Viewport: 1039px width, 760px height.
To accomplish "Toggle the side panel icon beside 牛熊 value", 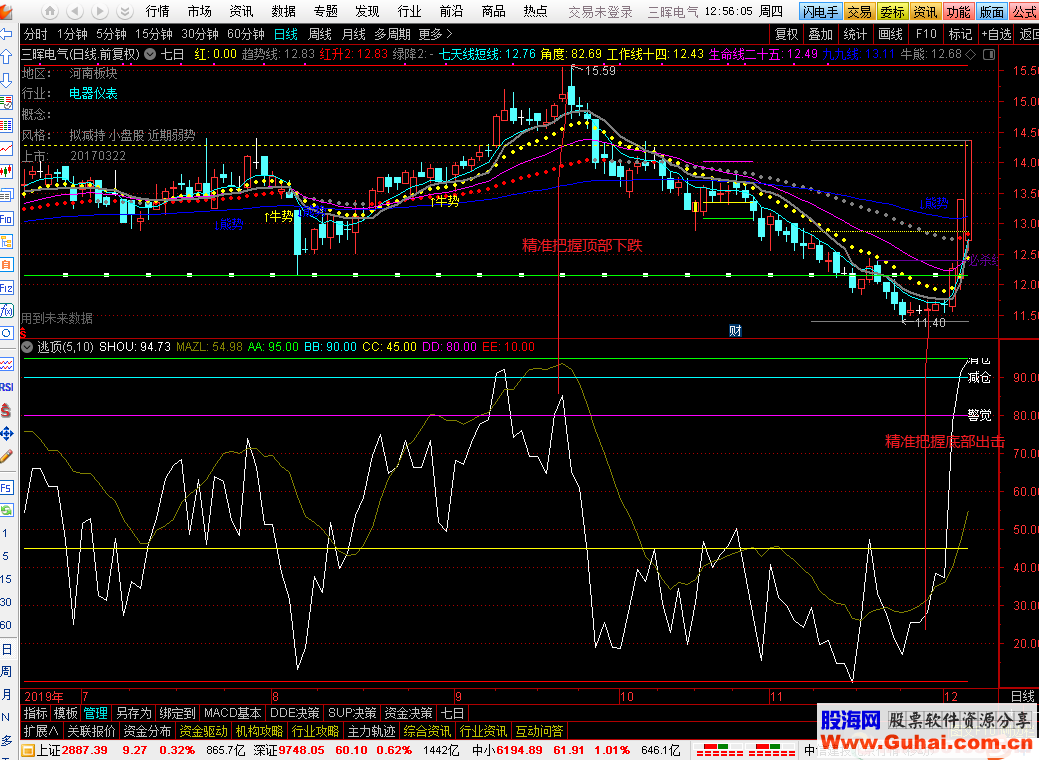I will [x=989, y=54].
